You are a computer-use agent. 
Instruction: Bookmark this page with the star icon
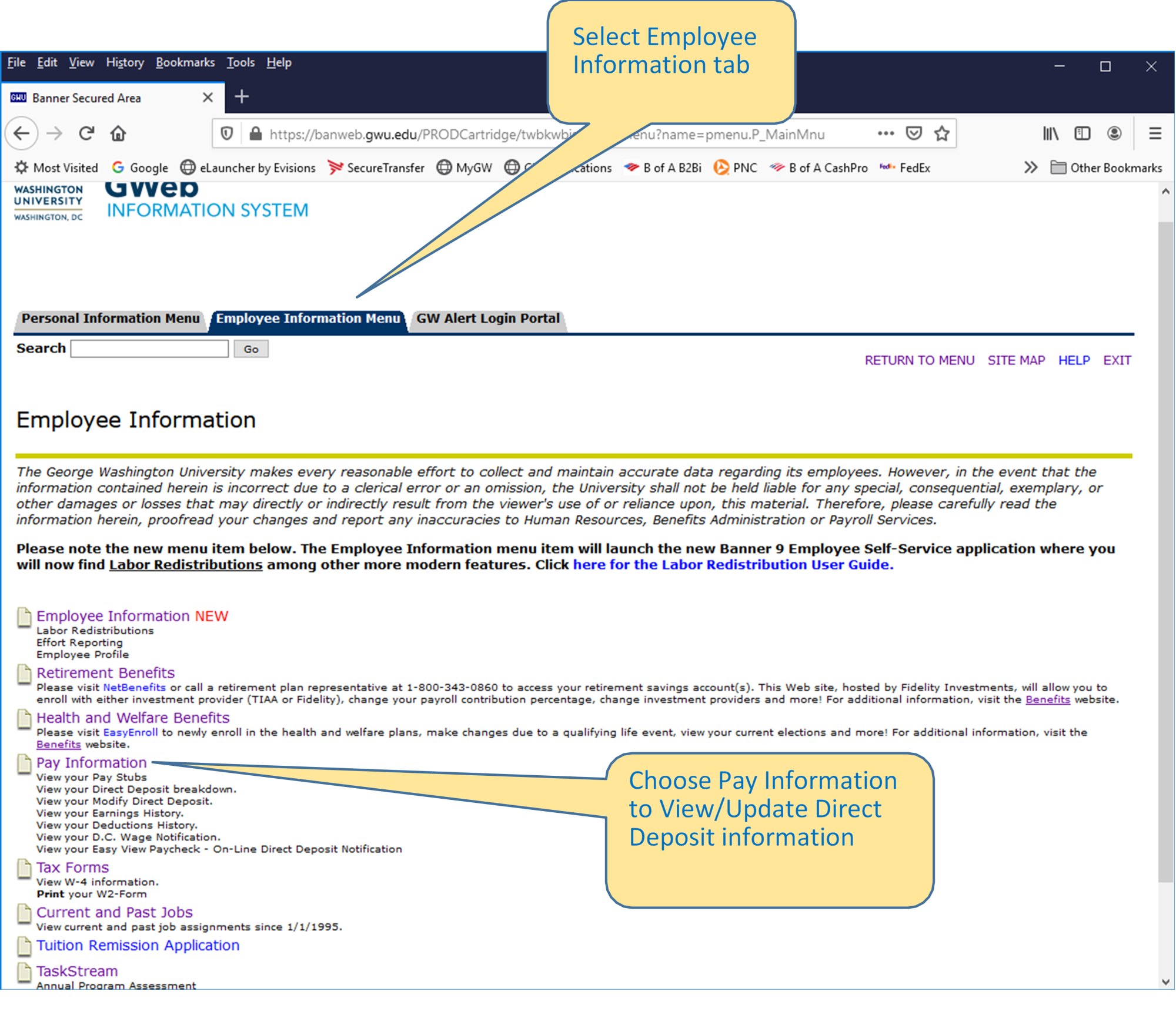[x=941, y=133]
